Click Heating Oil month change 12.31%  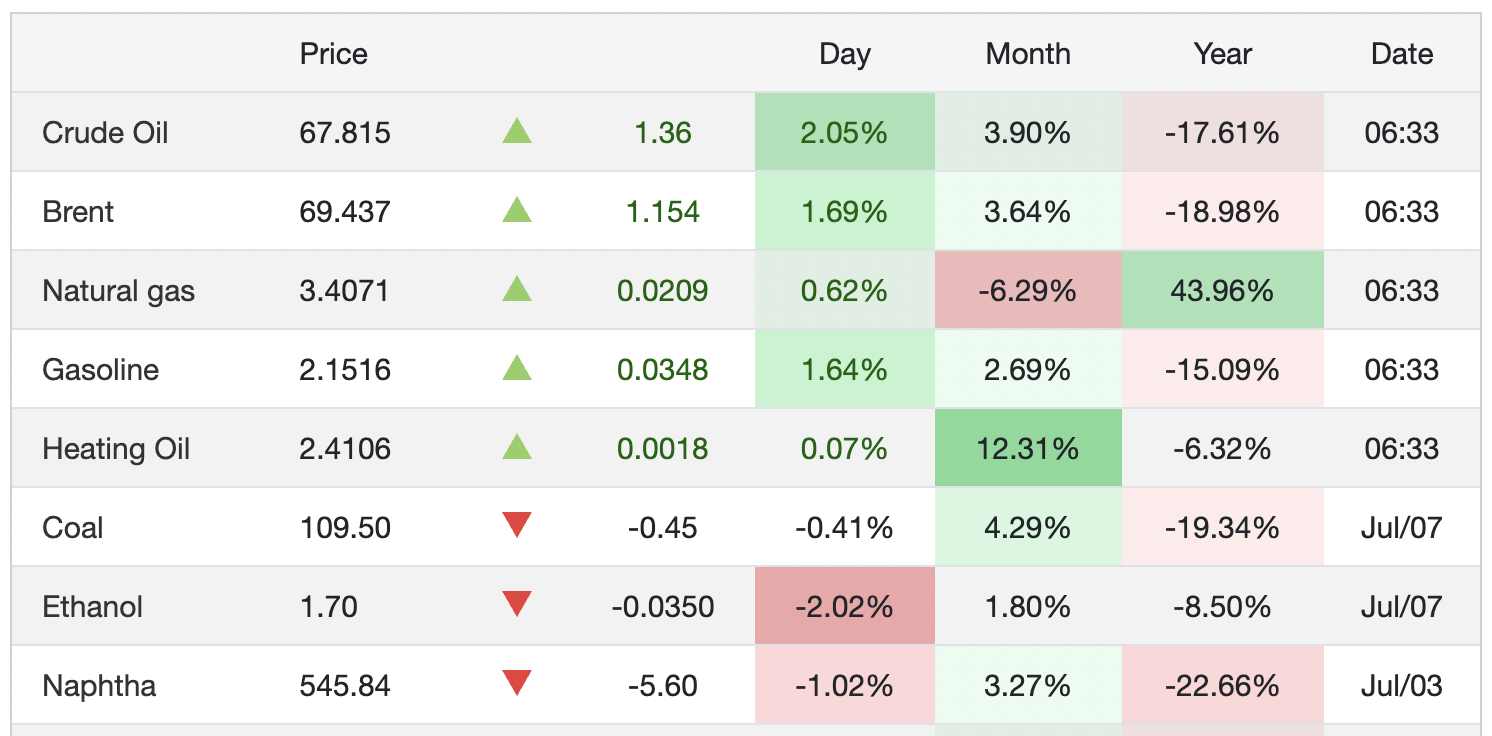[1028, 448]
